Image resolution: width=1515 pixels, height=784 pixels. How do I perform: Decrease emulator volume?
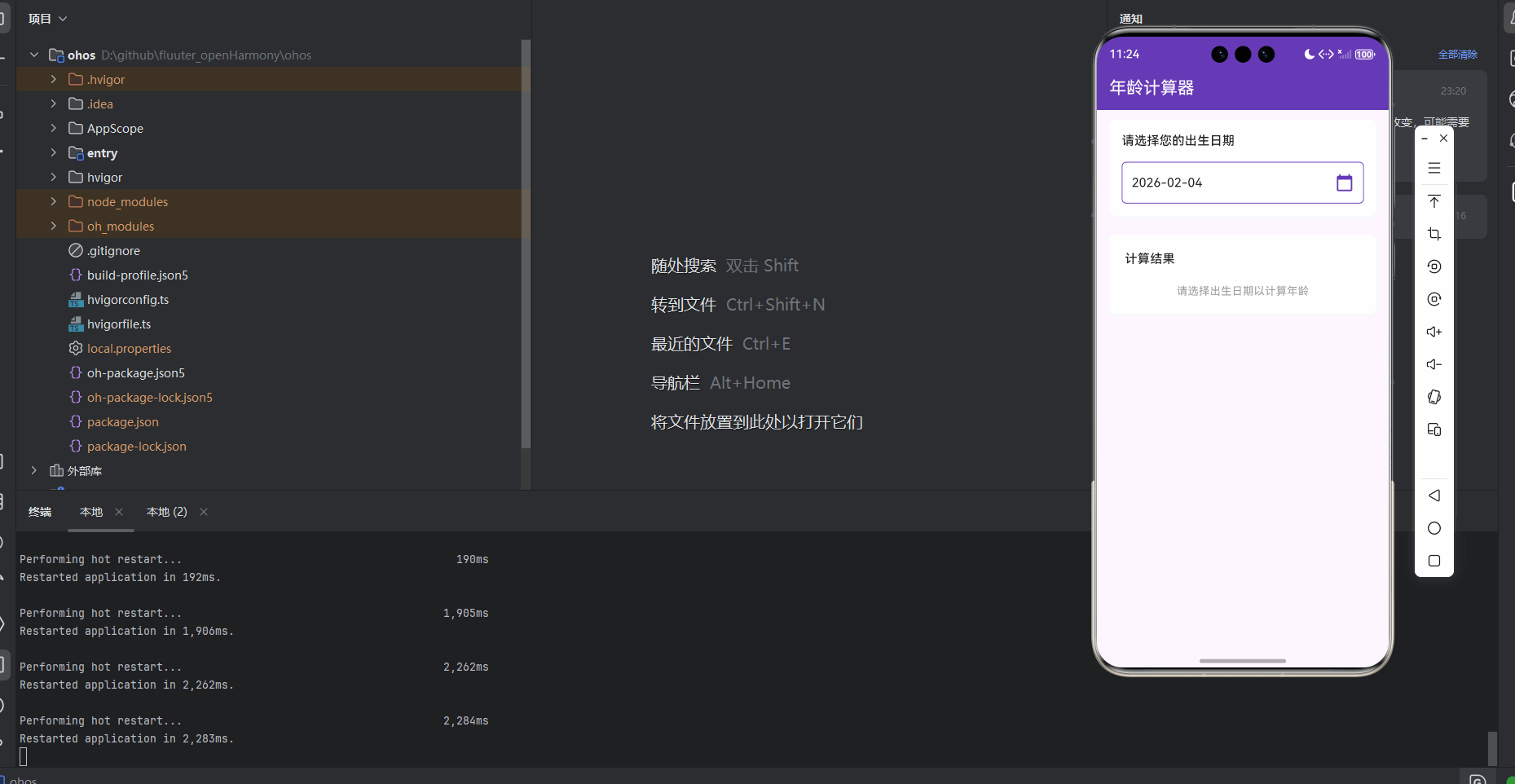[1434, 364]
